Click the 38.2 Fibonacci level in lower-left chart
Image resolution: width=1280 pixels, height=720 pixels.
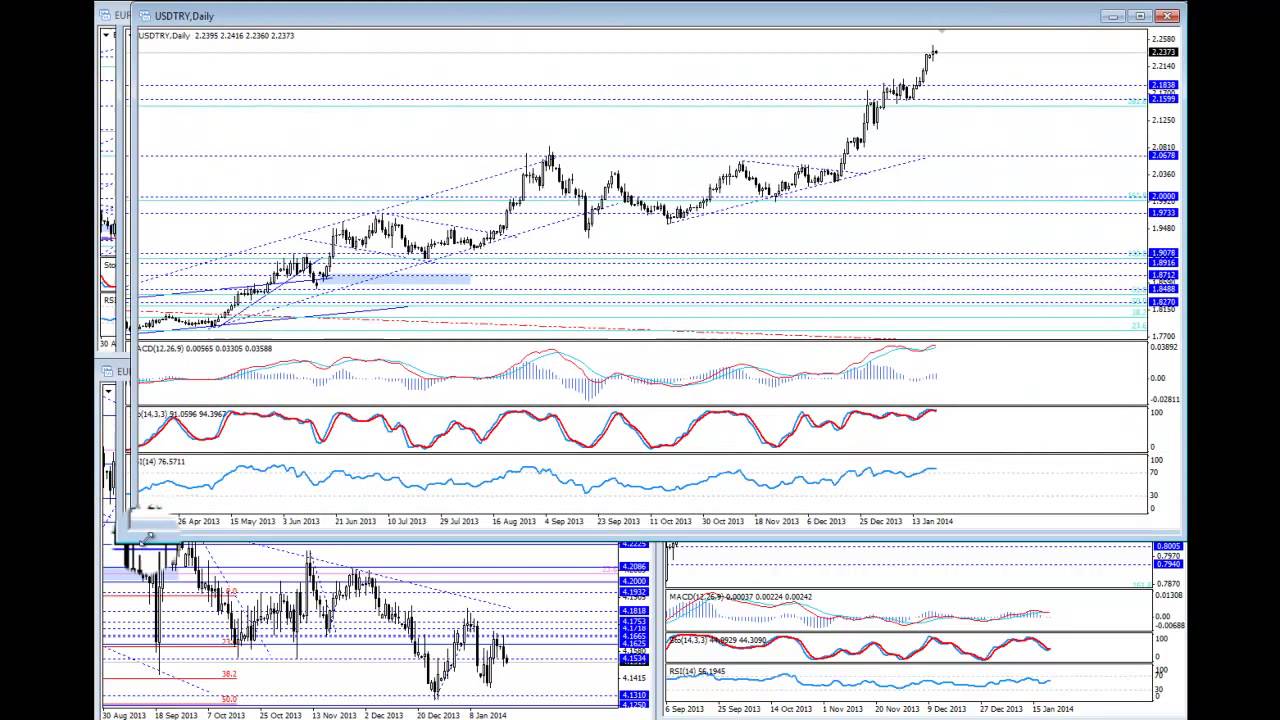[x=229, y=674]
